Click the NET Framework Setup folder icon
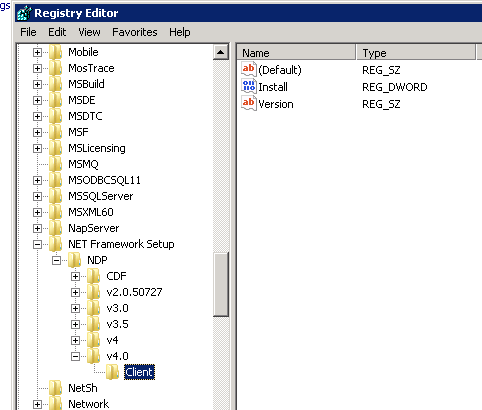This screenshot has width=482, height=410. tap(55, 244)
